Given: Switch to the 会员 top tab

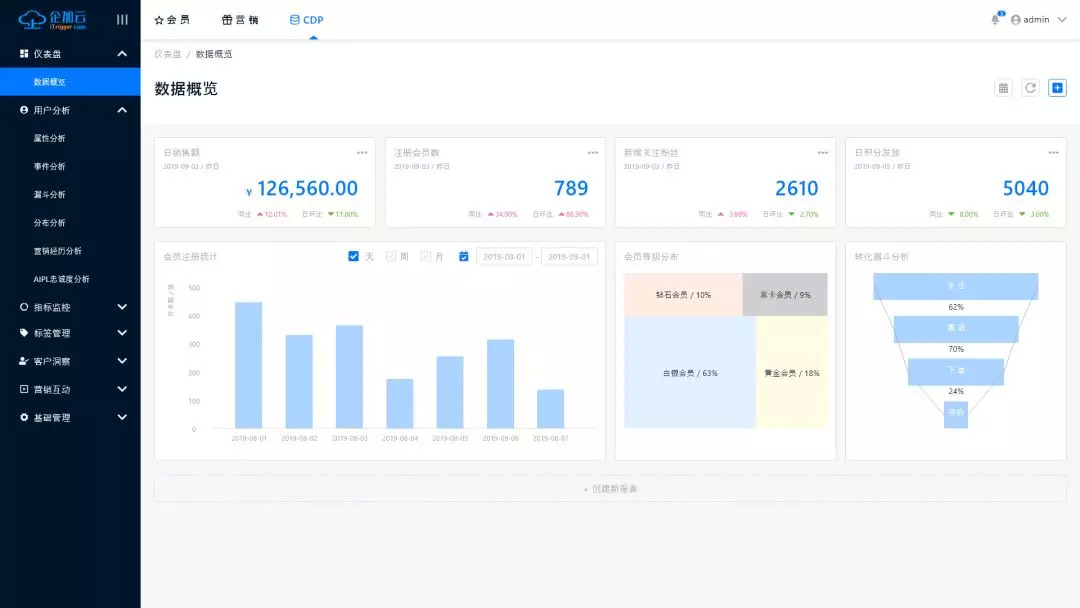Looking at the screenshot, I should pos(172,20).
